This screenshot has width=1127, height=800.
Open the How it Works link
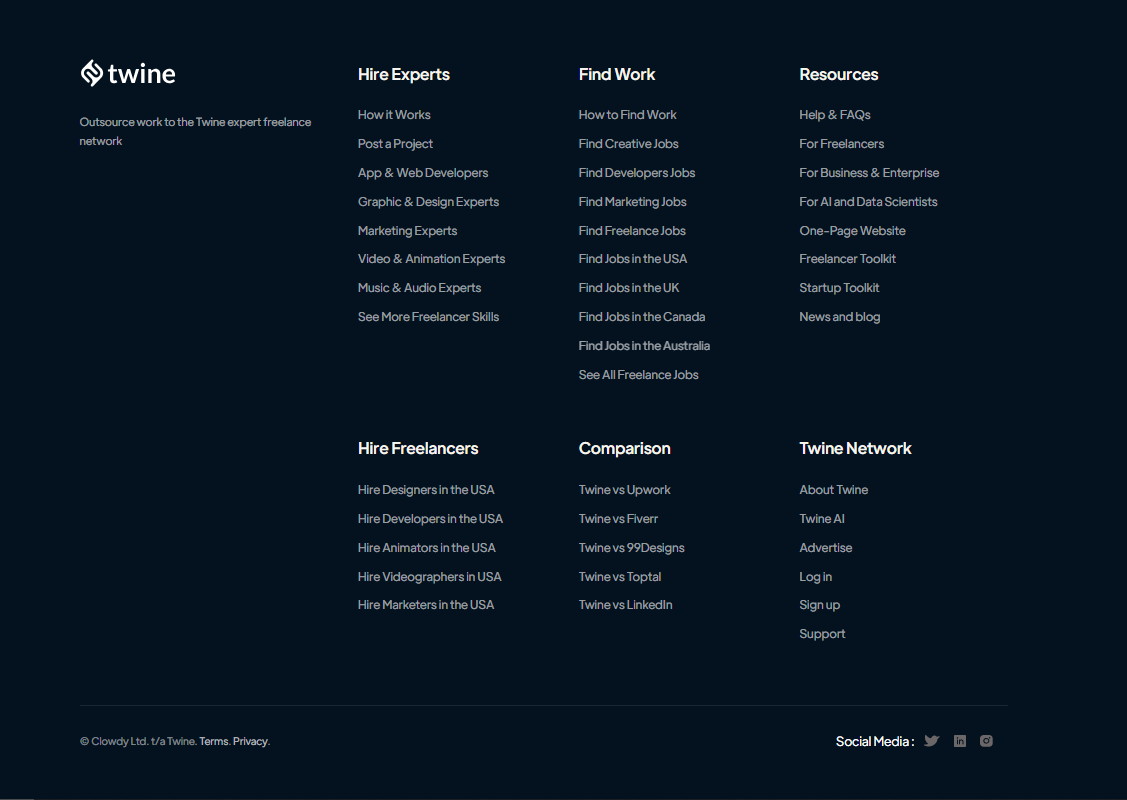point(394,115)
